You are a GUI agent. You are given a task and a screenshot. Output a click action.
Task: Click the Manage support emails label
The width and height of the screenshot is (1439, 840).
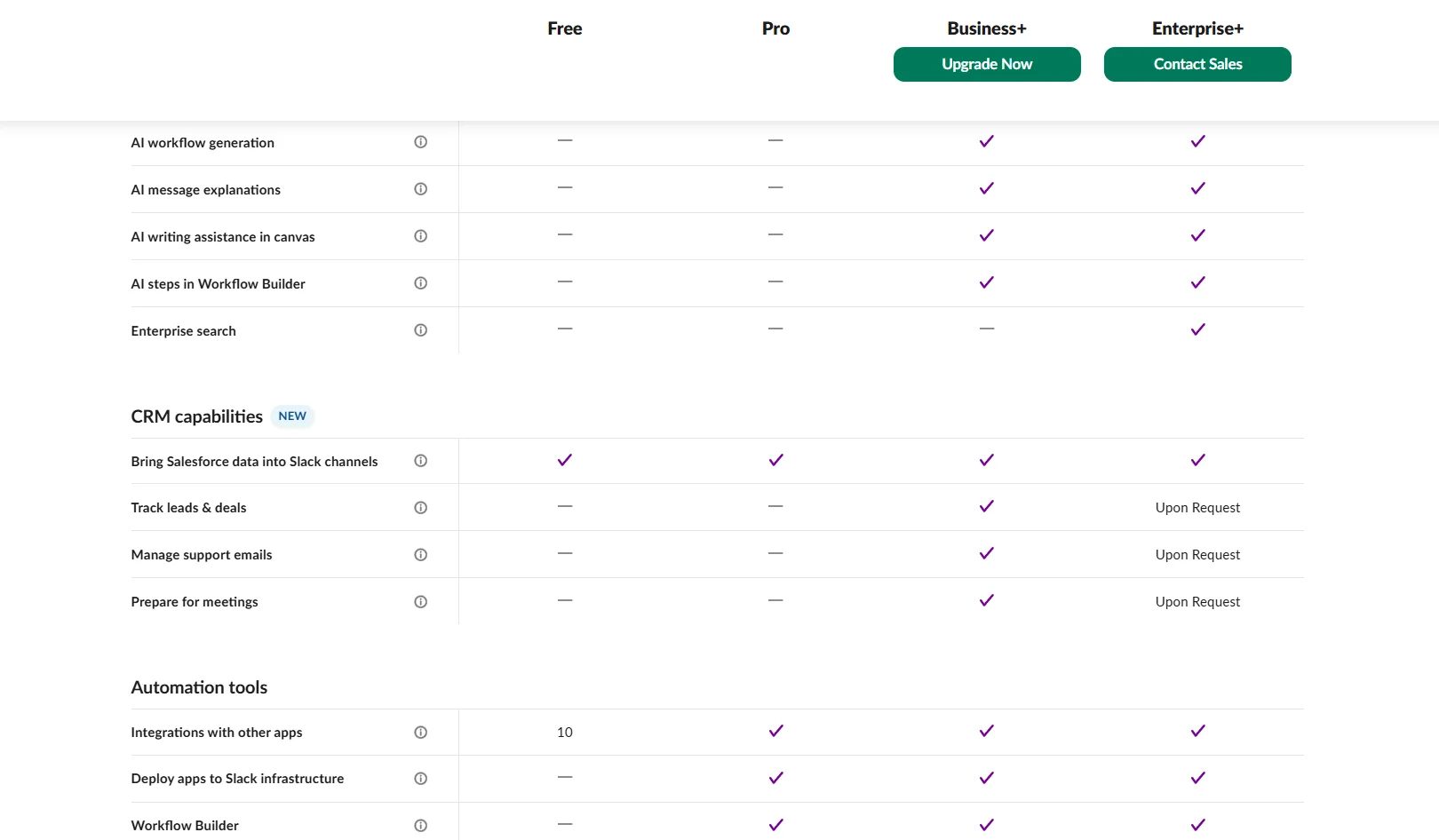tap(202, 555)
